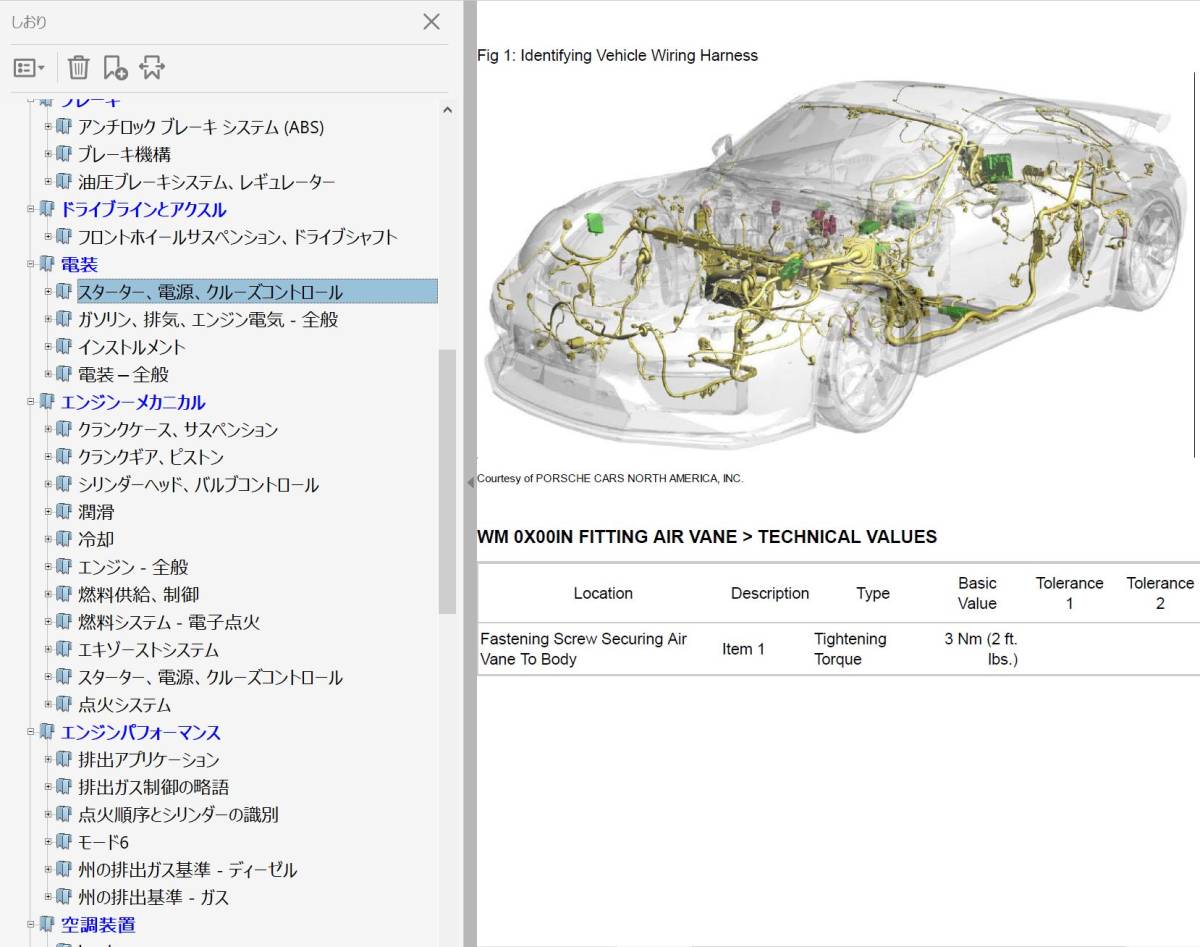
Task: Click bookmark icon beside 潤滑
Action: (x=64, y=511)
